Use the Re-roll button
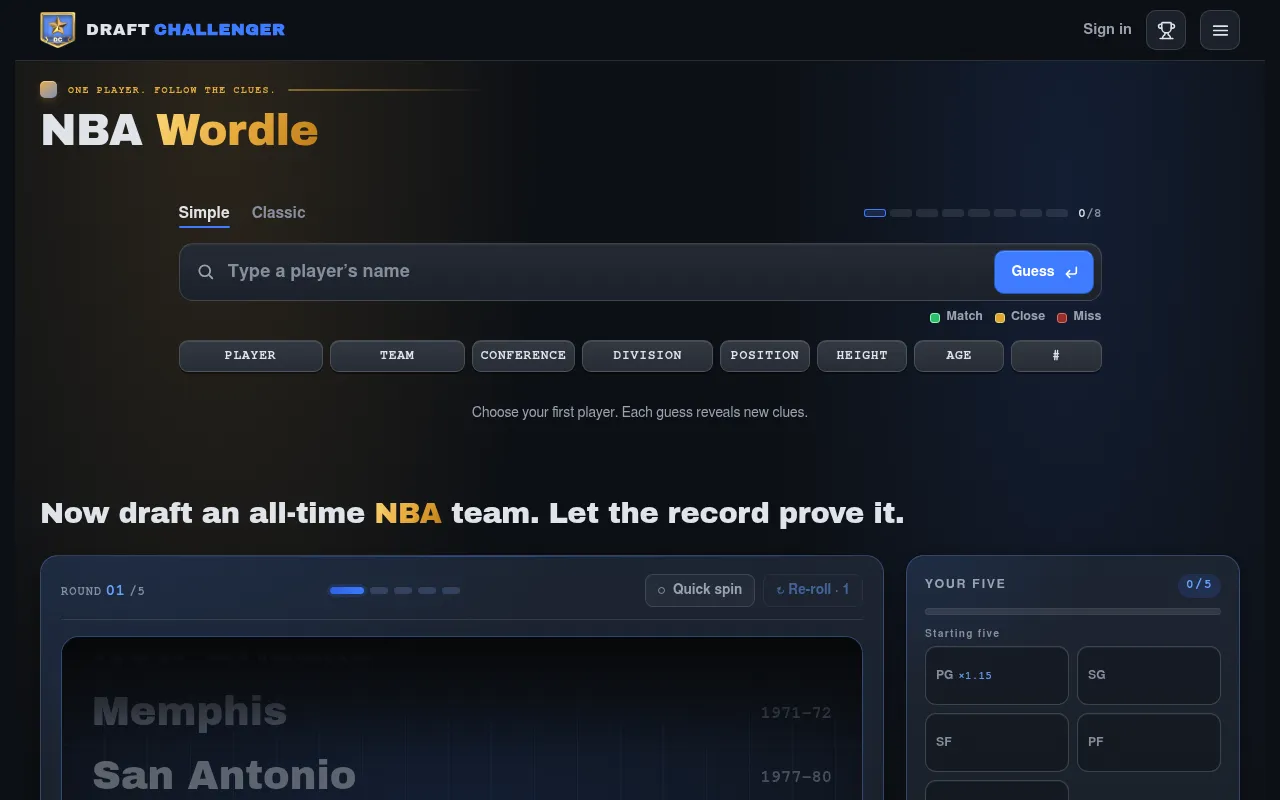This screenshot has height=800, width=1280. click(x=813, y=590)
